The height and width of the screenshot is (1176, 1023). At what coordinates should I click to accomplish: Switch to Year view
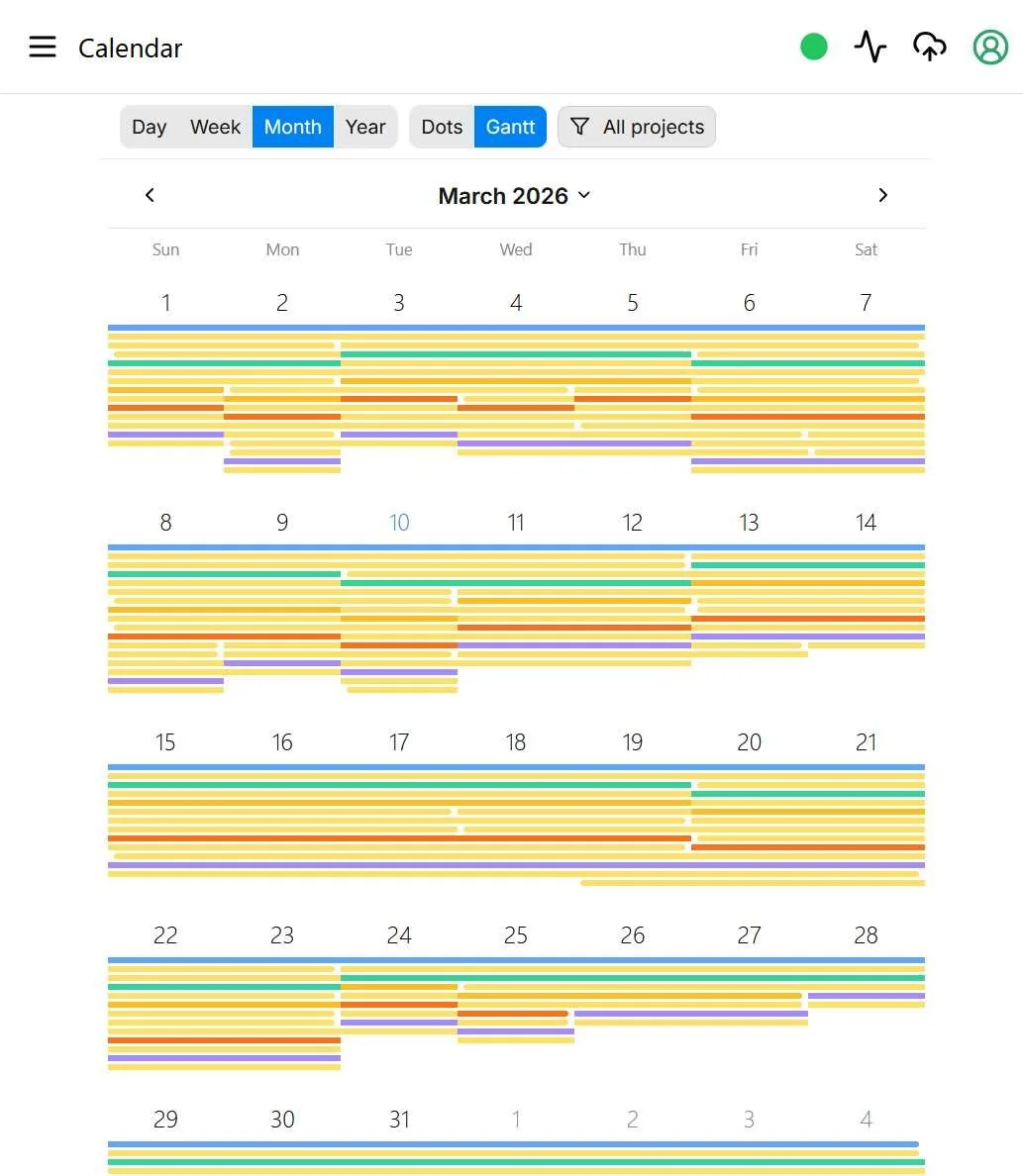pos(365,127)
